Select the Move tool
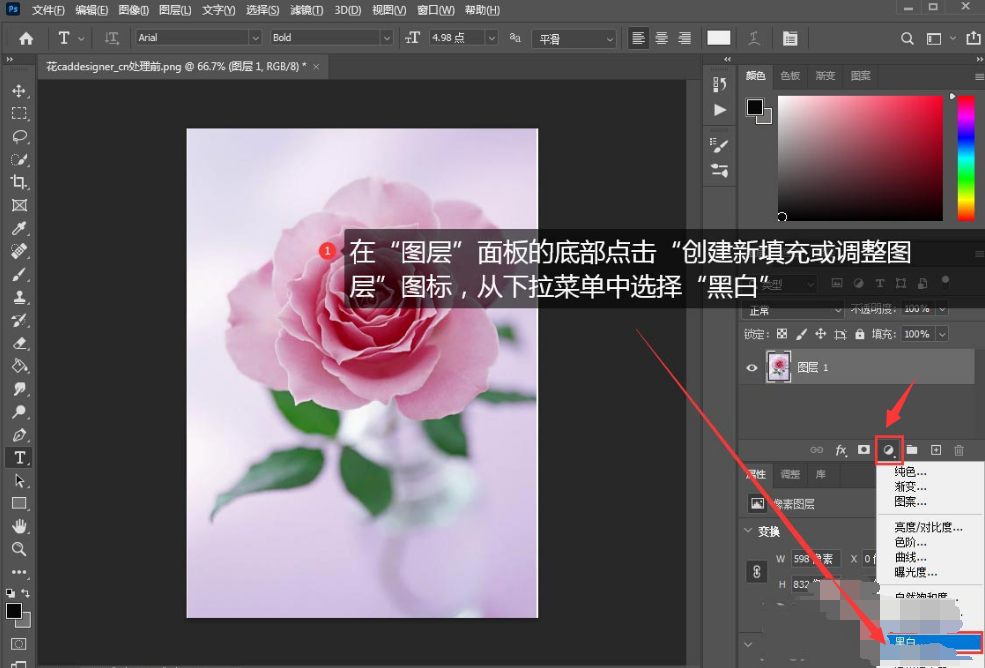The image size is (985, 668). click(20, 89)
